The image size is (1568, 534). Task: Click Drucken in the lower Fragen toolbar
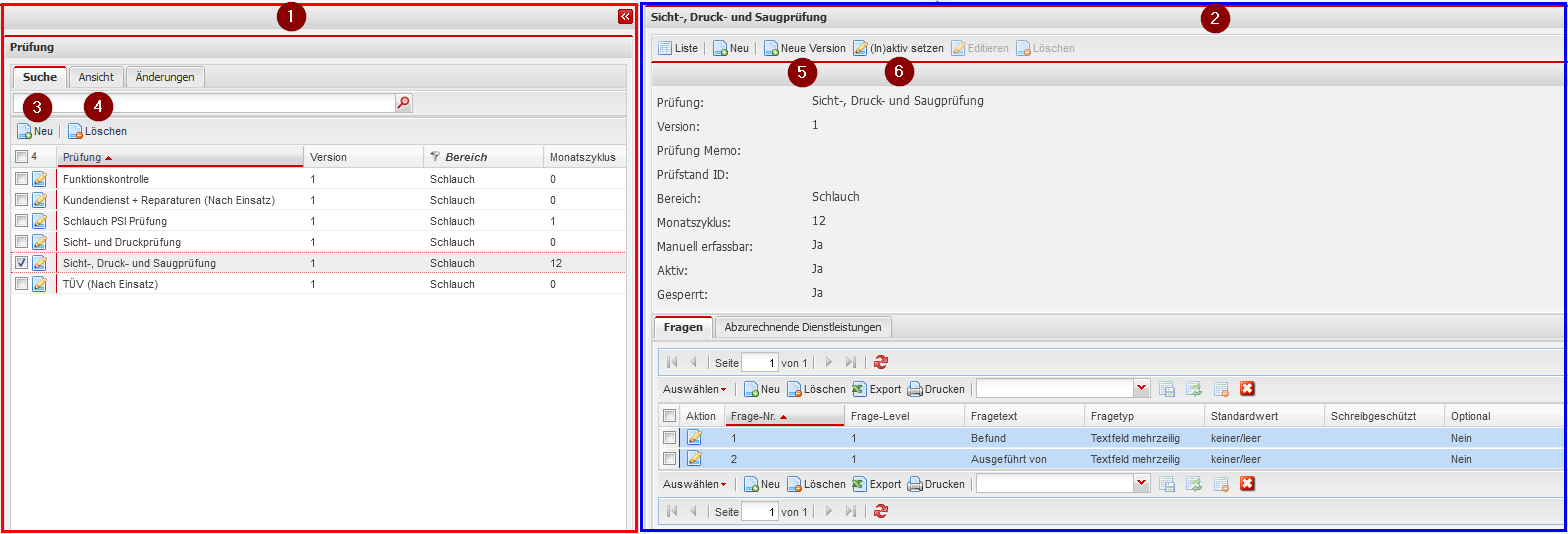point(936,484)
